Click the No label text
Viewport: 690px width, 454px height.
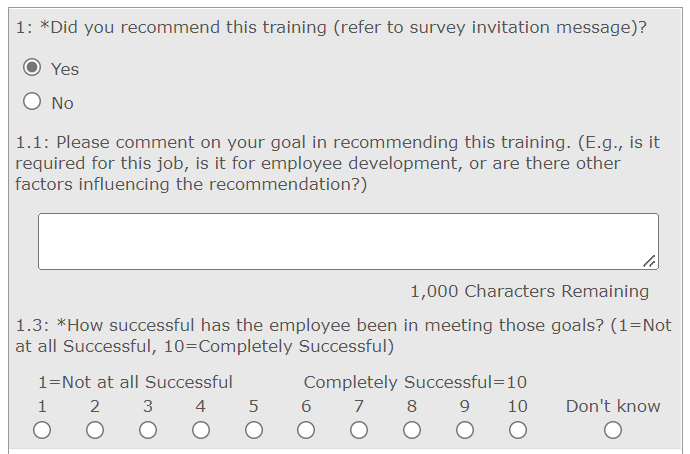click(x=62, y=103)
